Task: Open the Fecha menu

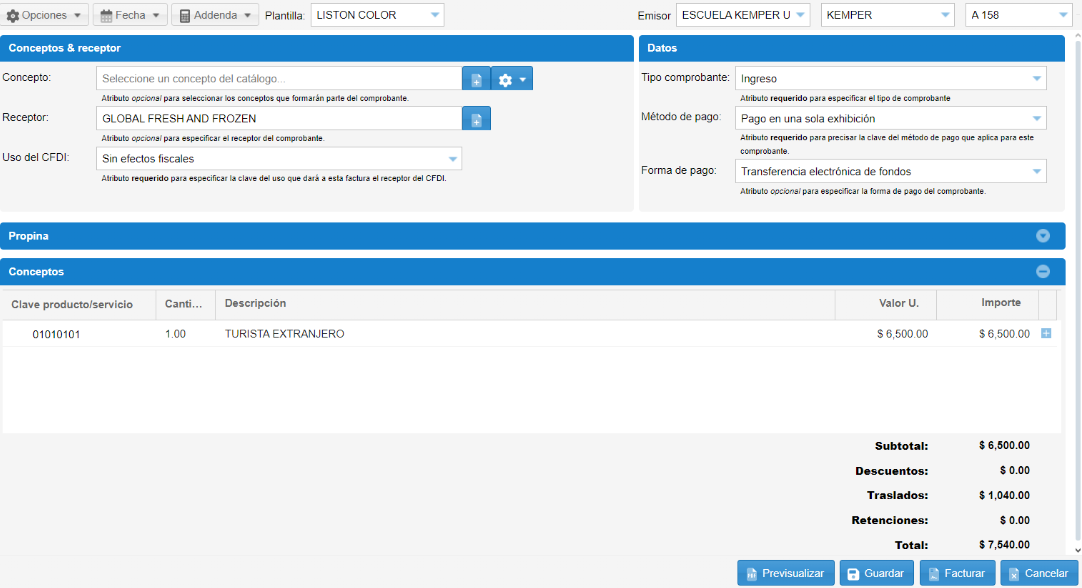Action: [x=130, y=16]
